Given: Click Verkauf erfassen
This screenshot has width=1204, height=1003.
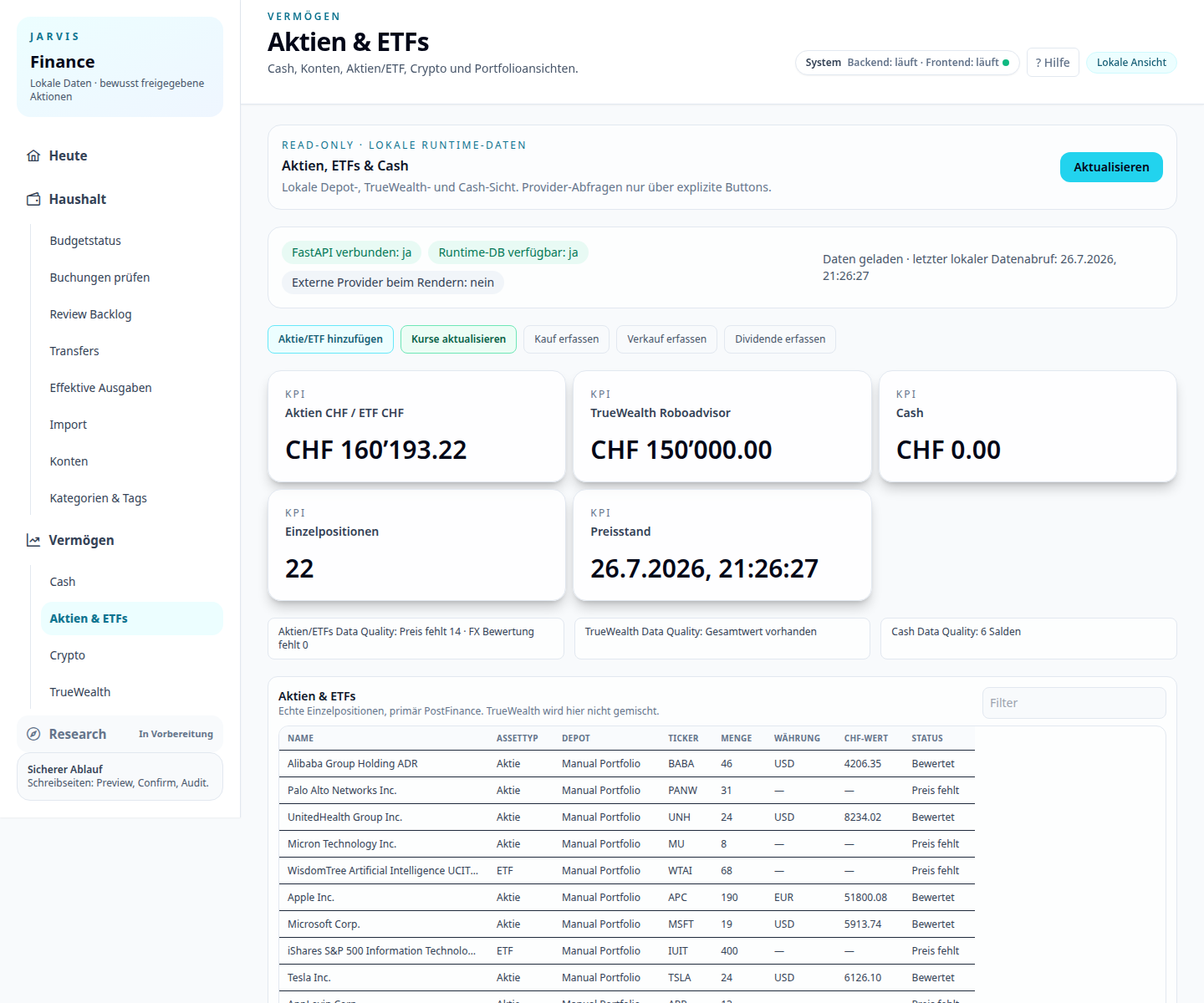Looking at the screenshot, I should click(x=666, y=339).
